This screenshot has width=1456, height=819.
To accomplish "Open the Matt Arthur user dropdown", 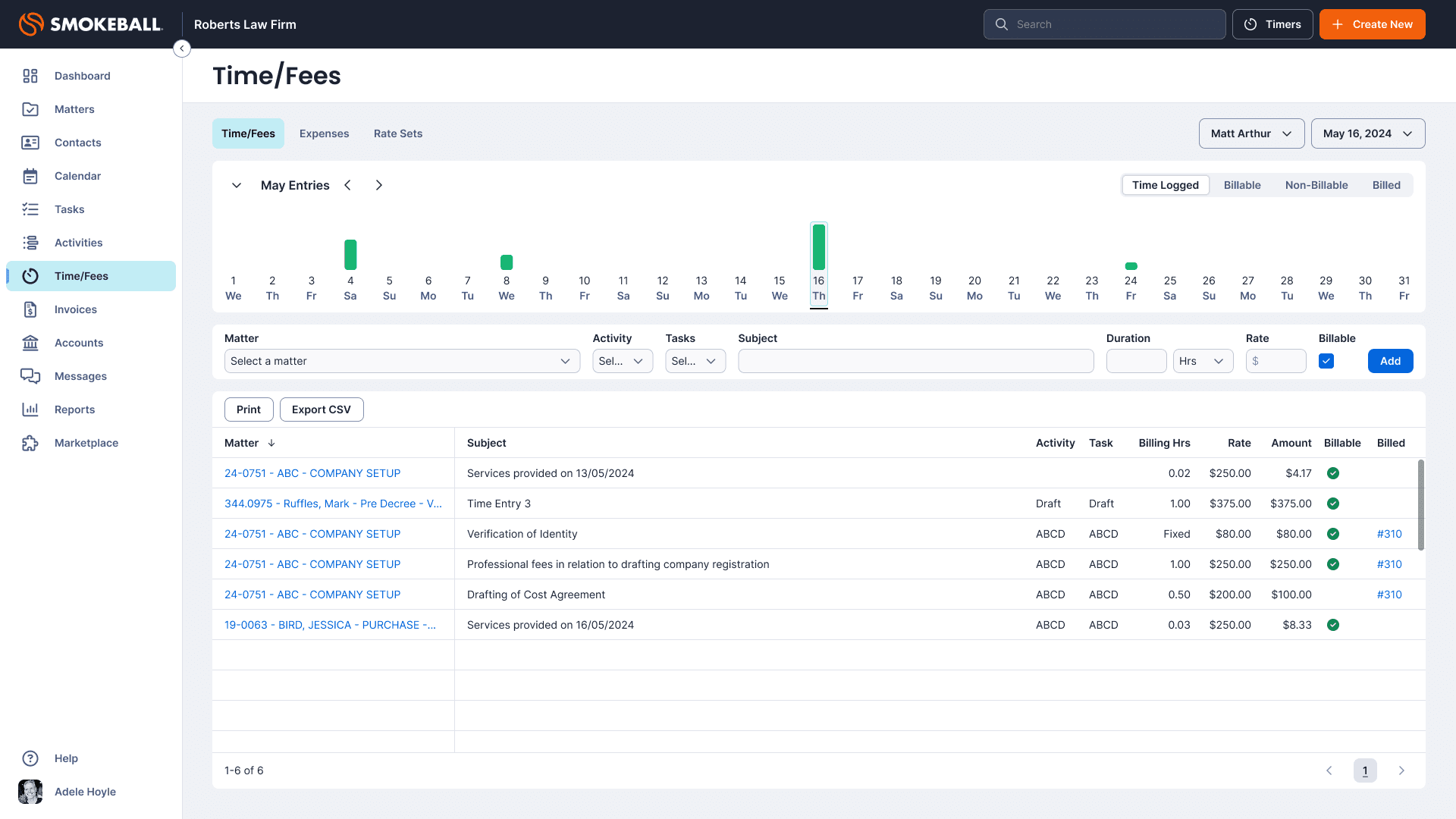I will (1251, 133).
